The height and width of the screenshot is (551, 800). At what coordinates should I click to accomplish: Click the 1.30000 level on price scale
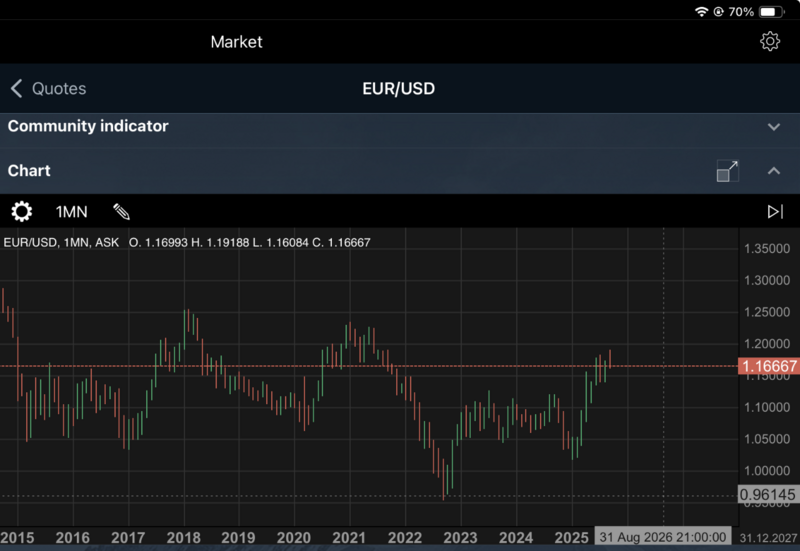point(768,280)
